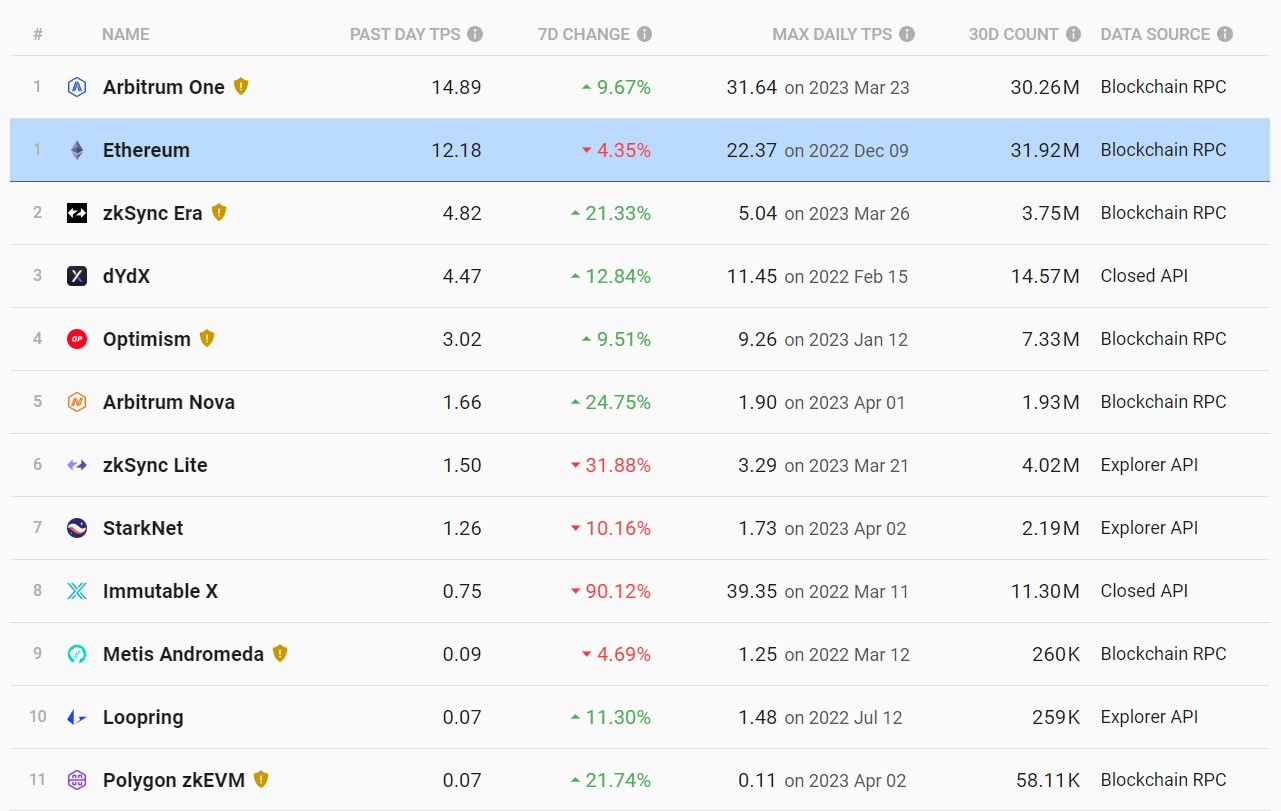1281x811 pixels.
Task: Click info icon beside 7D CHANGE
Action: pyautogui.click(x=644, y=34)
